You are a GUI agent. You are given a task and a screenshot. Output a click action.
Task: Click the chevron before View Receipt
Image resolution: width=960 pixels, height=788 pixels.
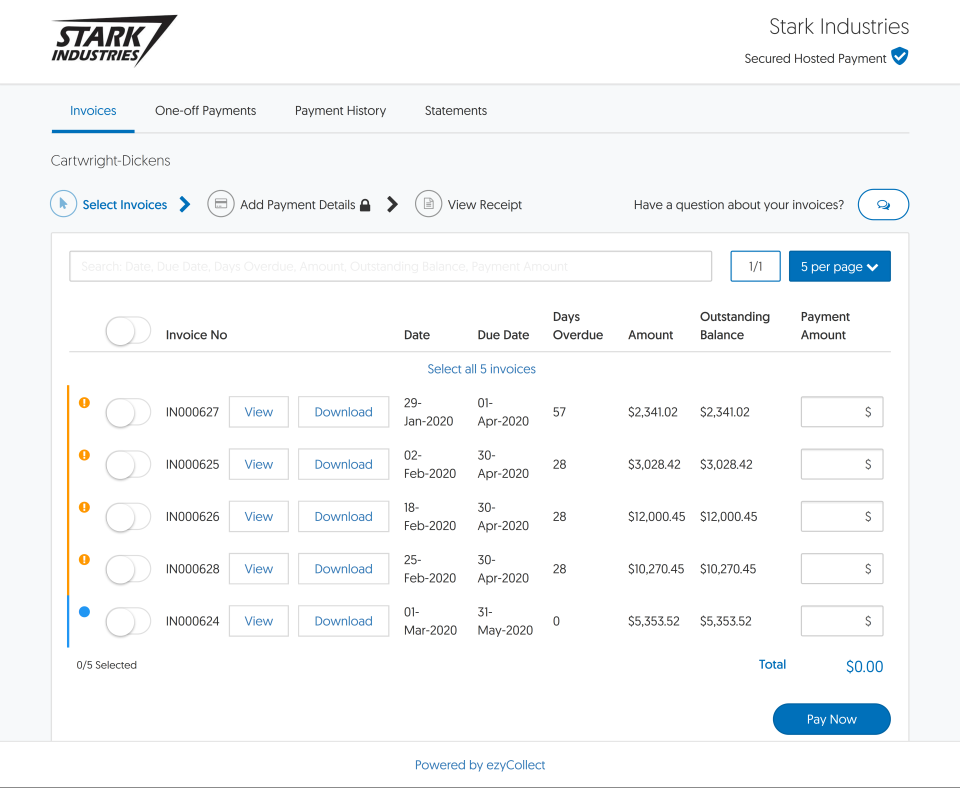[x=392, y=204]
